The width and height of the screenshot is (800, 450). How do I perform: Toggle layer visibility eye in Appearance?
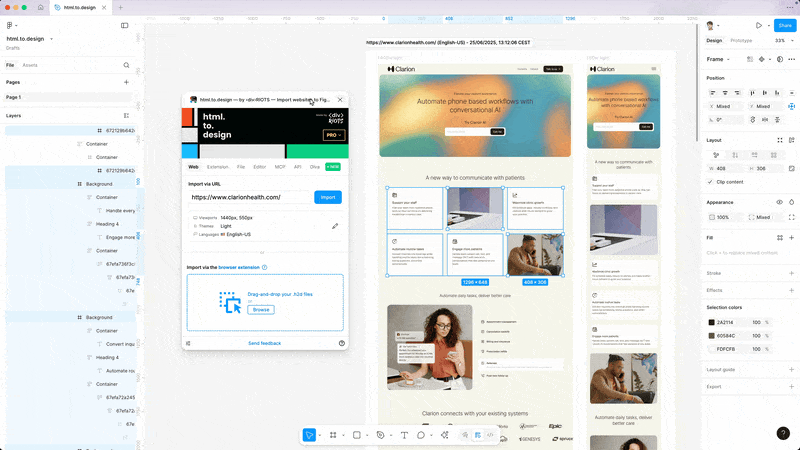(779, 202)
